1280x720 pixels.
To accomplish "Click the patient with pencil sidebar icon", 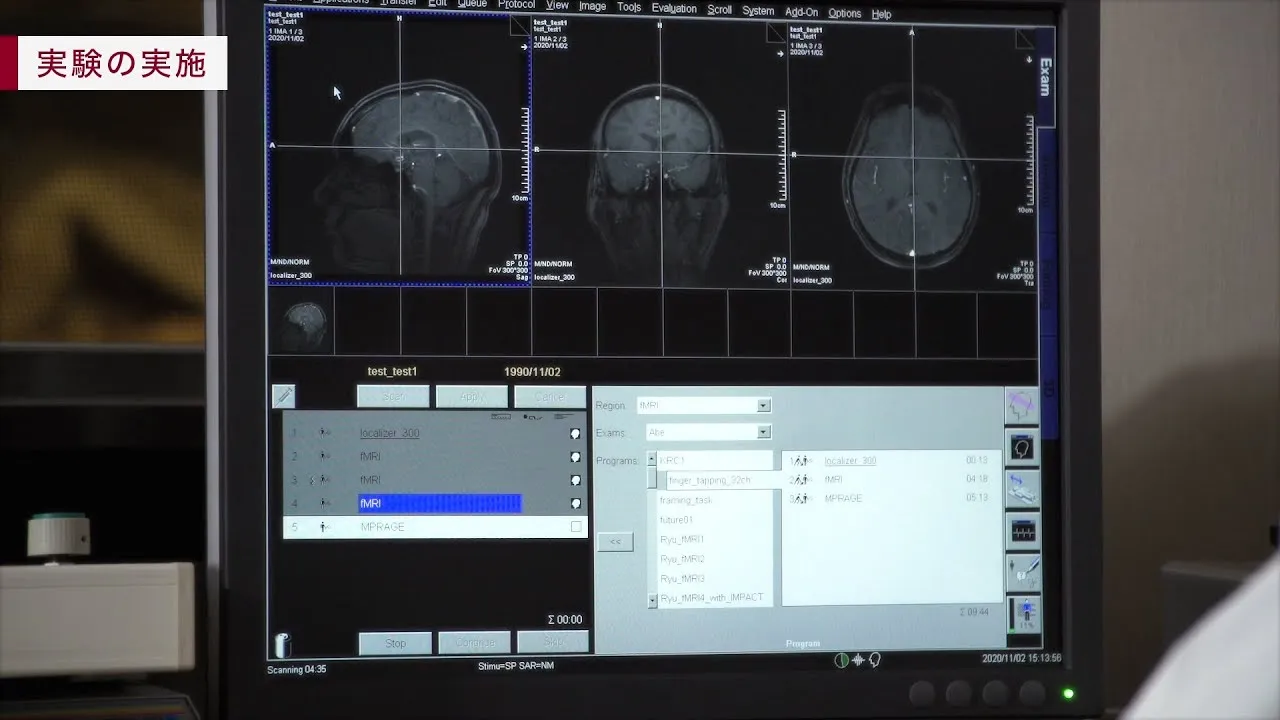I will click(1022, 571).
